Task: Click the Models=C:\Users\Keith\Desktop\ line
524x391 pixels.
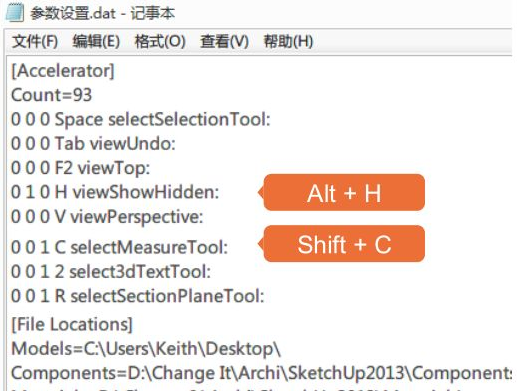Action: (x=146, y=349)
